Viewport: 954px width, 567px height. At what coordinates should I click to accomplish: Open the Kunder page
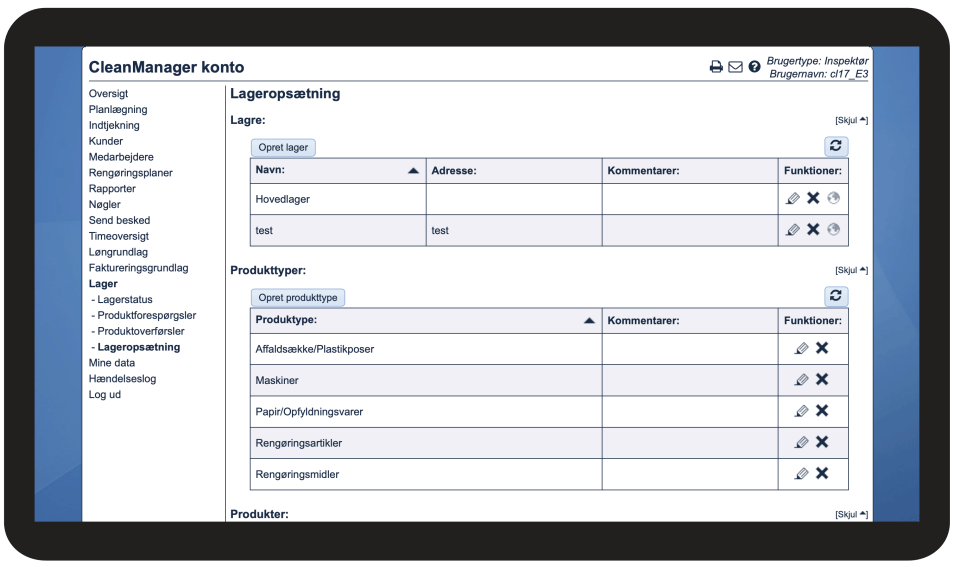pyautogui.click(x=106, y=141)
